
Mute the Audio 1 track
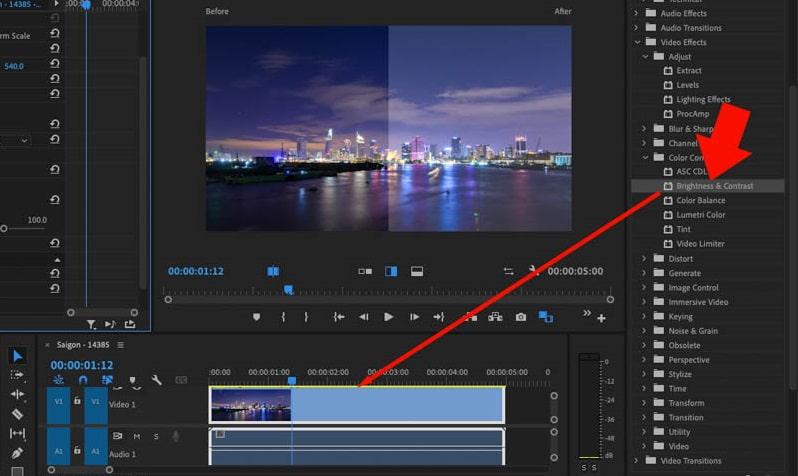click(136, 436)
